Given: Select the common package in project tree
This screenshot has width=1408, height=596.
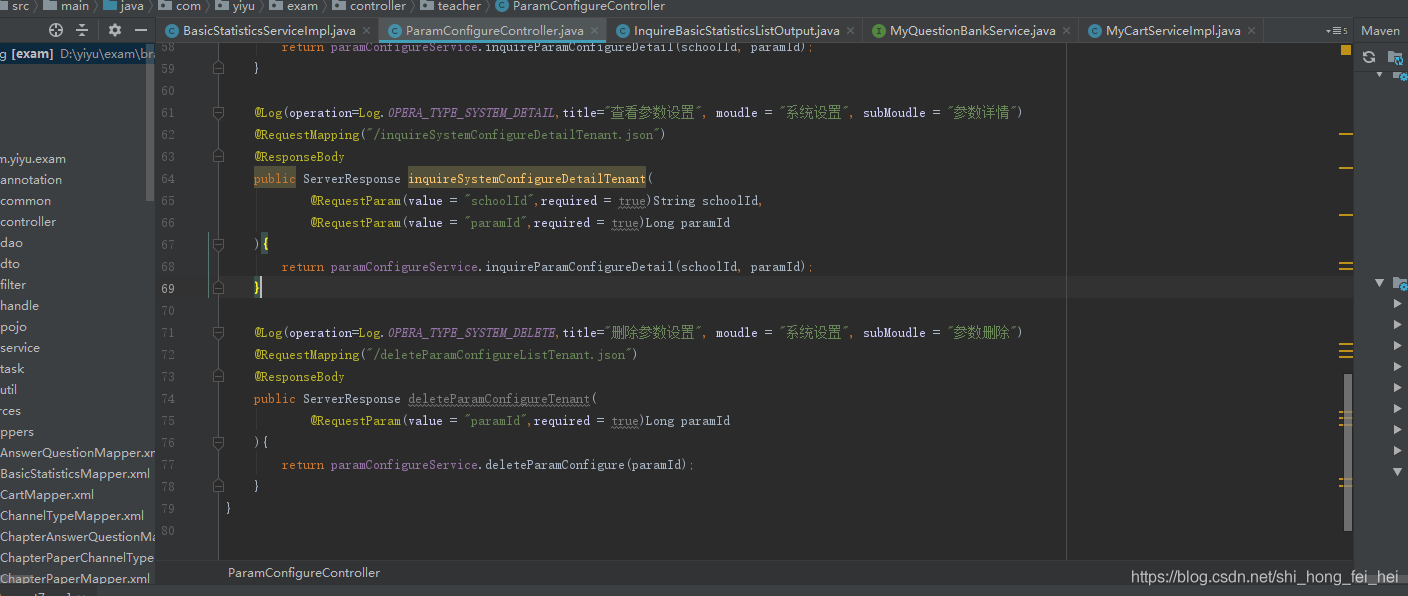Looking at the screenshot, I should pos(26,201).
